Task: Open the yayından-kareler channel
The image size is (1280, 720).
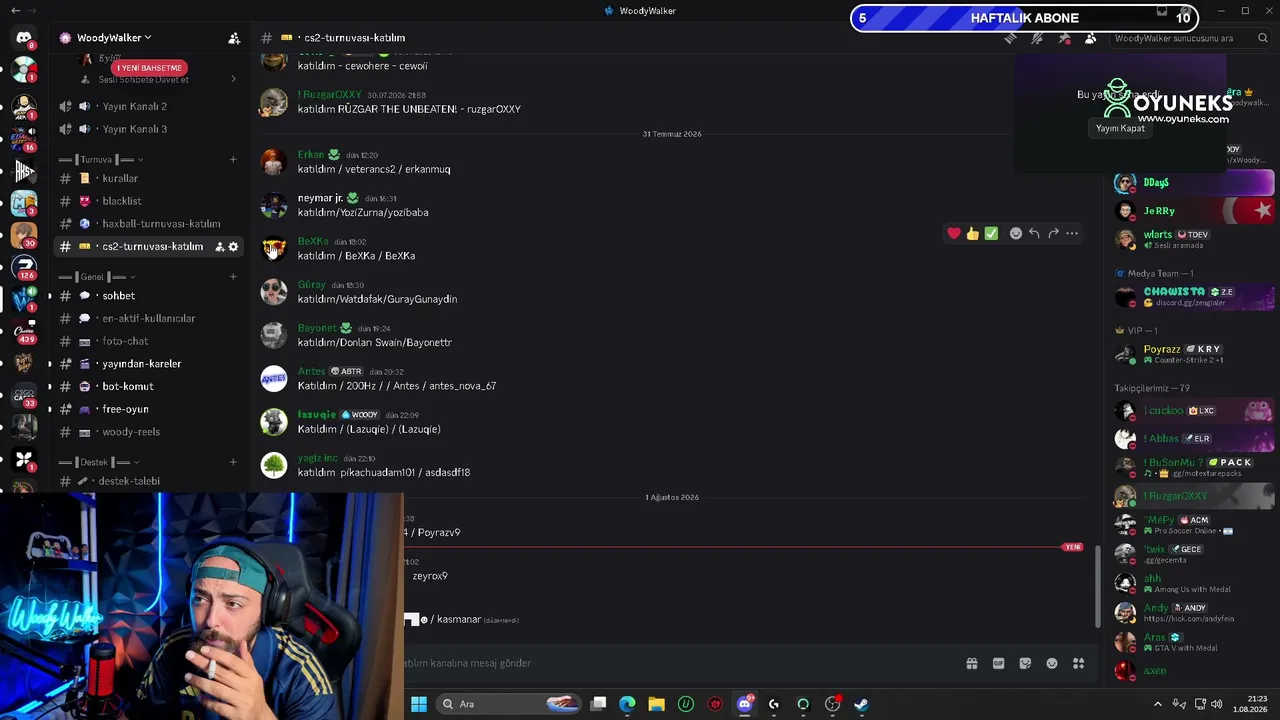Action: tap(150, 364)
